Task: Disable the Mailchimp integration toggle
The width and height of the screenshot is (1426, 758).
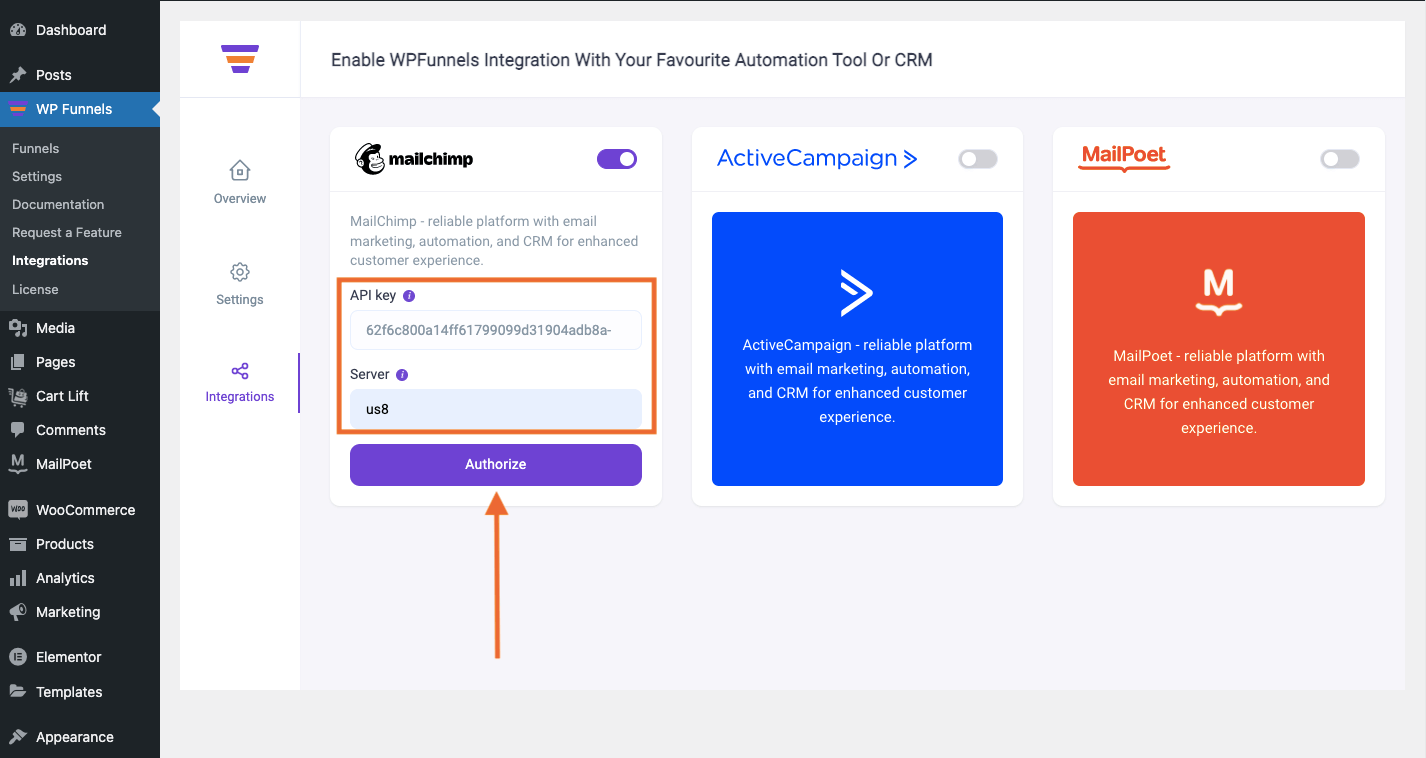Action: pos(617,159)
